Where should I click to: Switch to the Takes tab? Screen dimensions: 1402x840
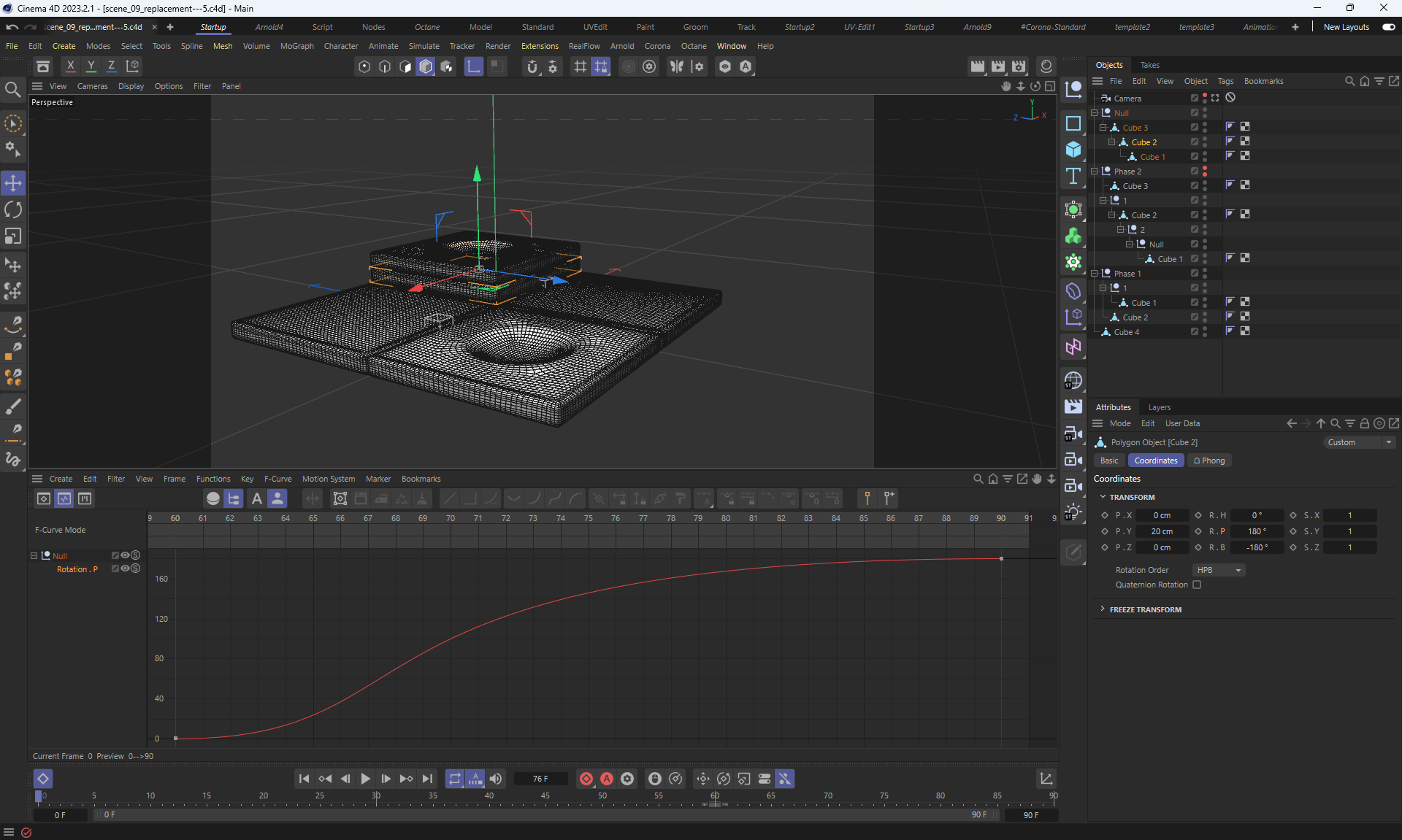[x=1149, y=65]
